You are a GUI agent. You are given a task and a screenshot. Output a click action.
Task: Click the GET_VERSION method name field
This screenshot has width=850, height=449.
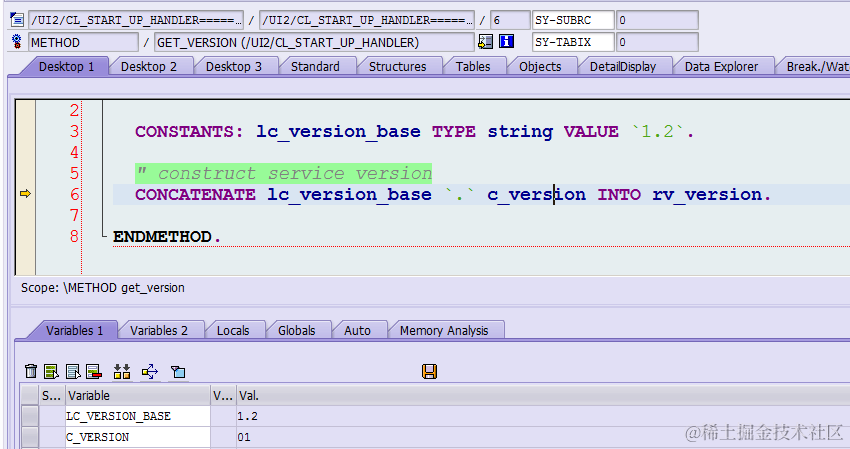(314, 42)
